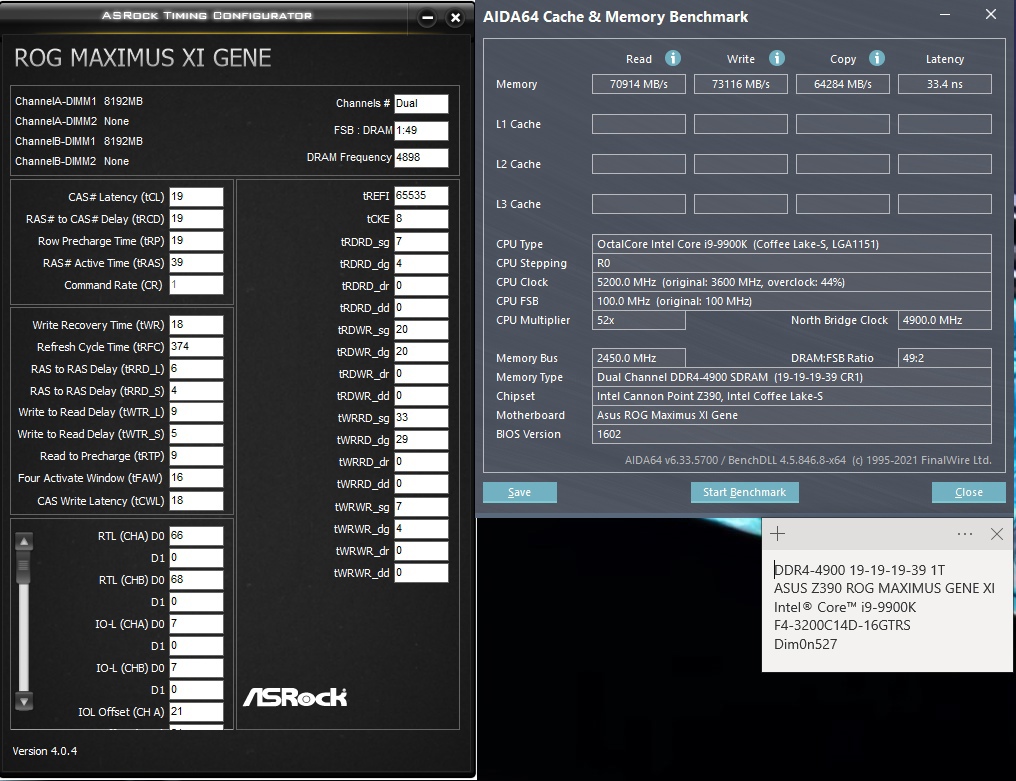Click the Memory Type value field
This screenshot has width=1016, height=781.
coord(792,377)
